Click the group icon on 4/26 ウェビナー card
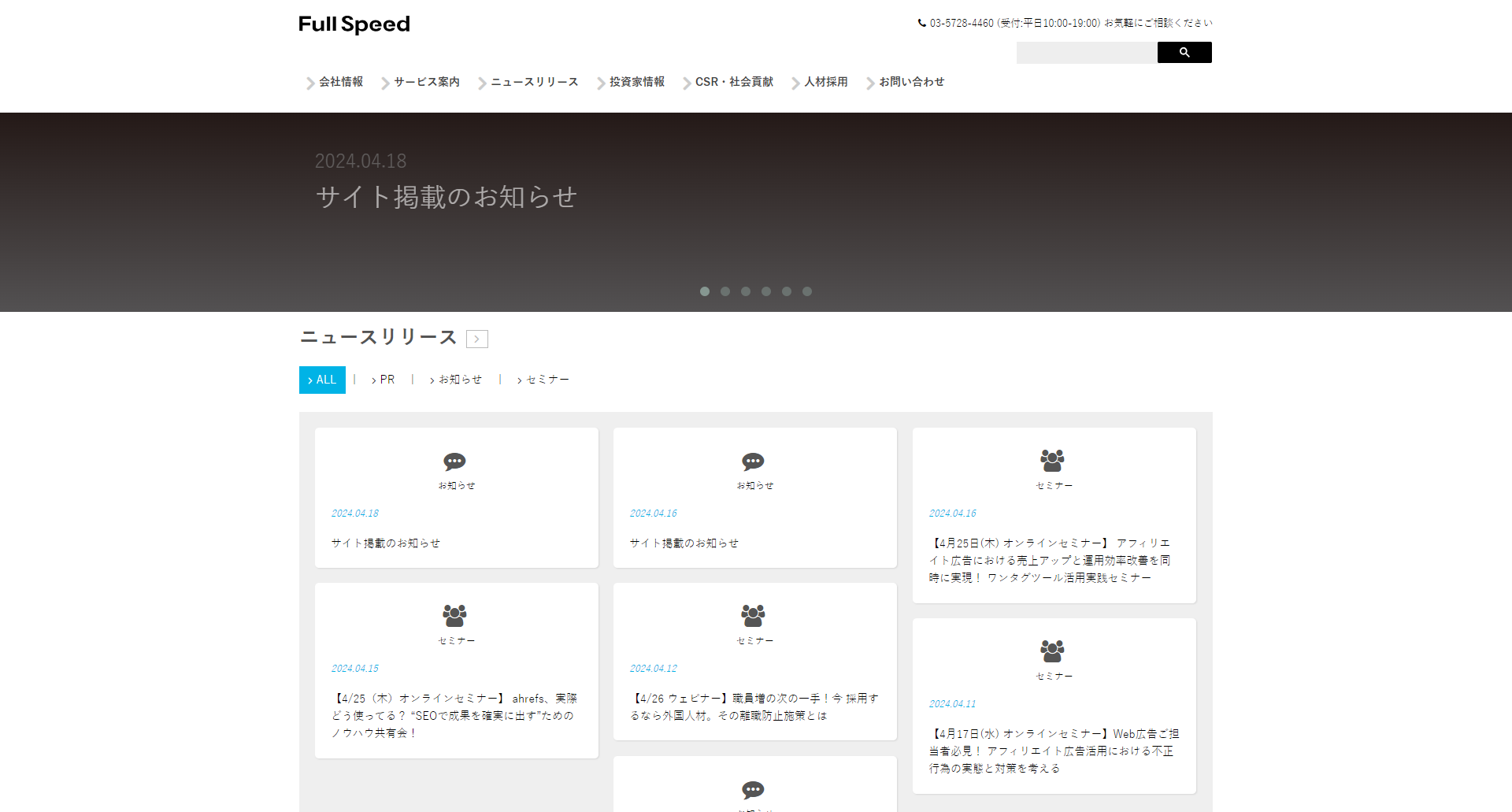The height and width of the screenshot is (812, 1512). (x=754, y=615)
